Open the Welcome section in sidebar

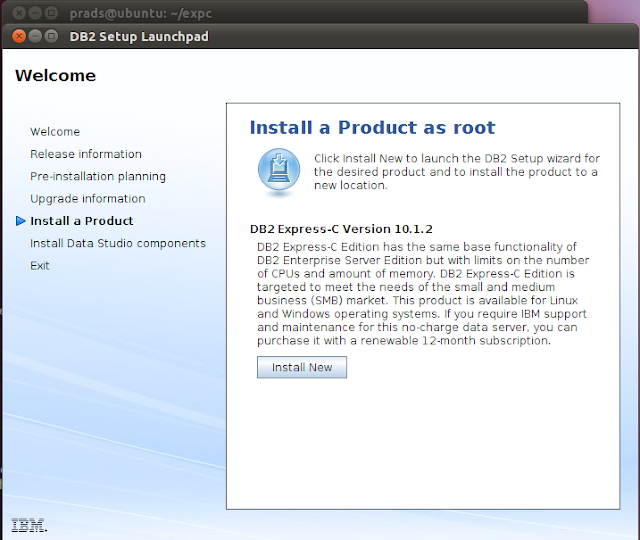pyautogui.click(x=55, y=132)
